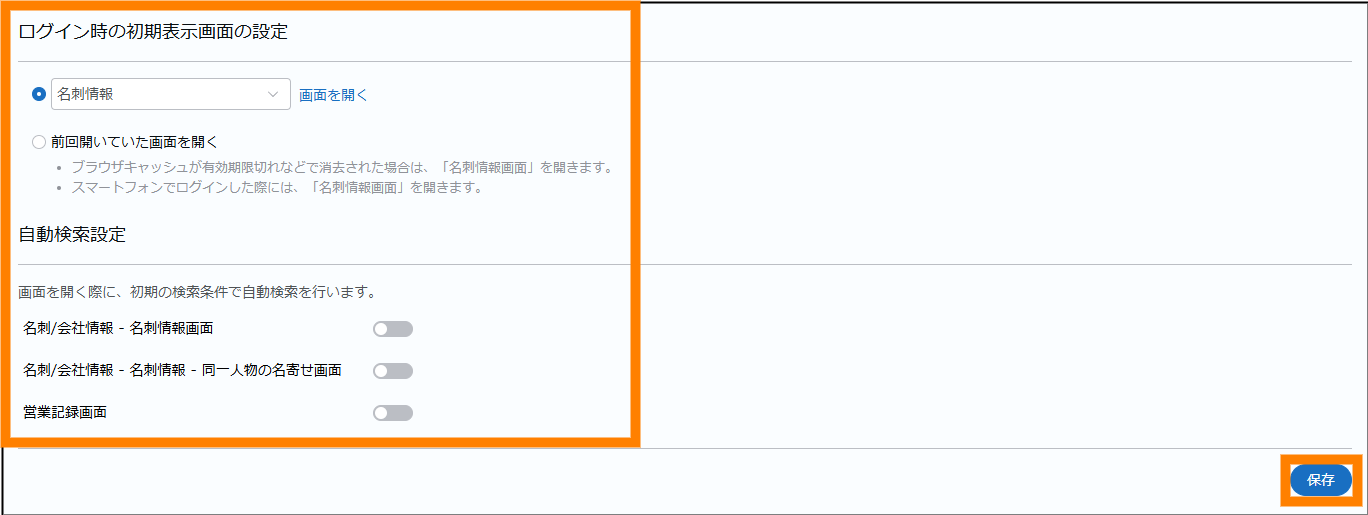Click the ログイン時の初期表示画面の設定 heading
Viewport: 1368px width, 515px height.
(x=153, y=31)
